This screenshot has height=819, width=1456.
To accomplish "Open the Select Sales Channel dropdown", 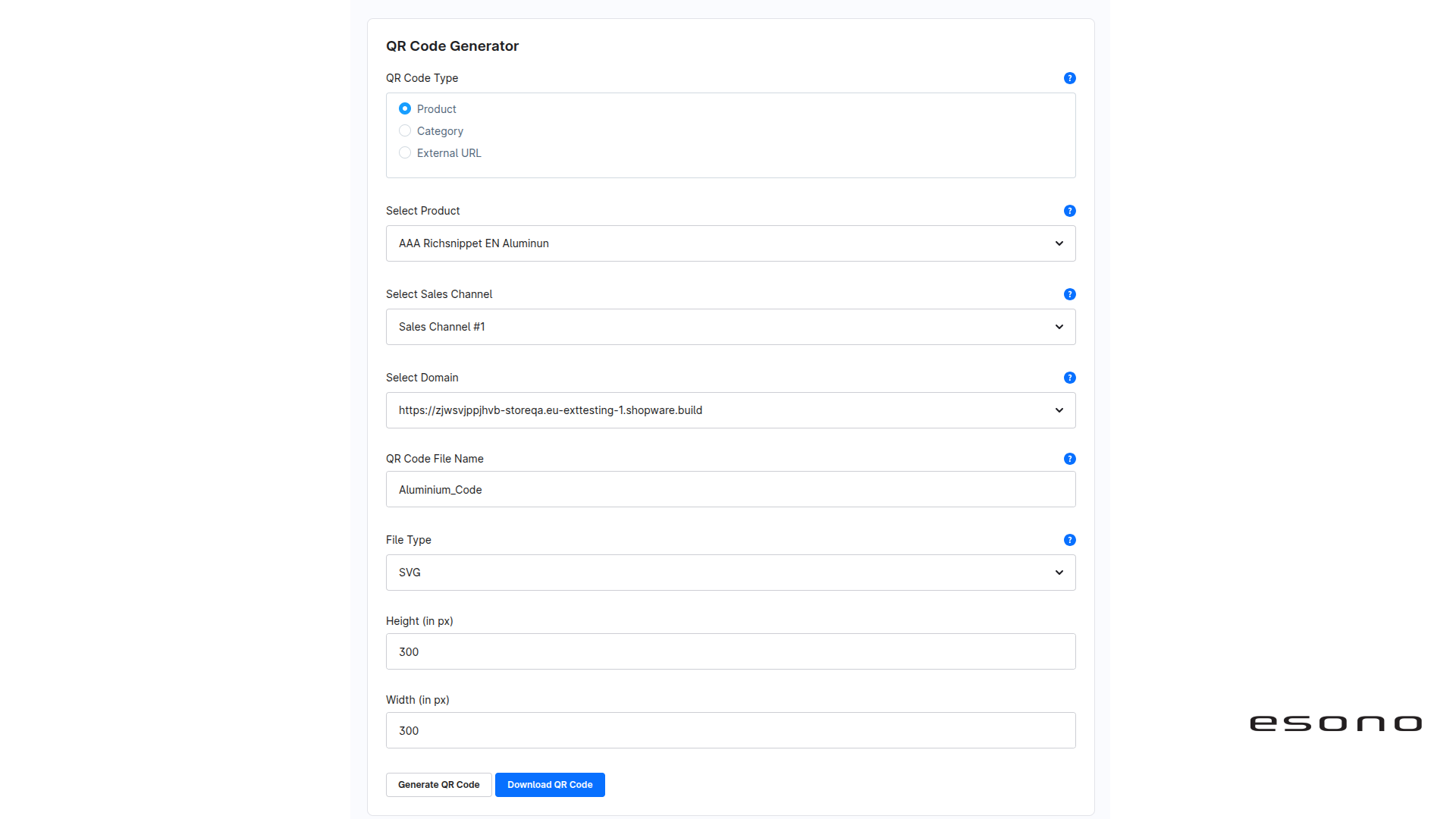I will [x=730, y=327].
